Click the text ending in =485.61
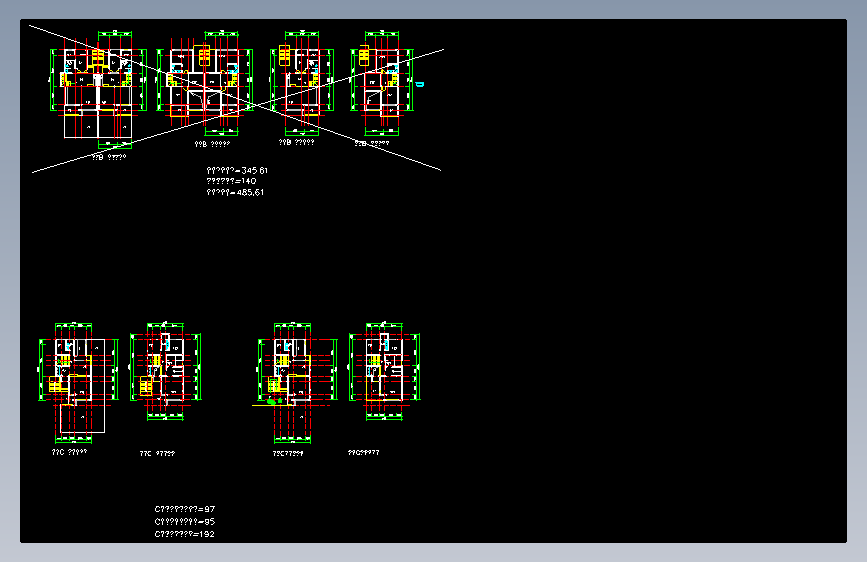The width and height of the screenshot is (867, 562). (235, 192)
